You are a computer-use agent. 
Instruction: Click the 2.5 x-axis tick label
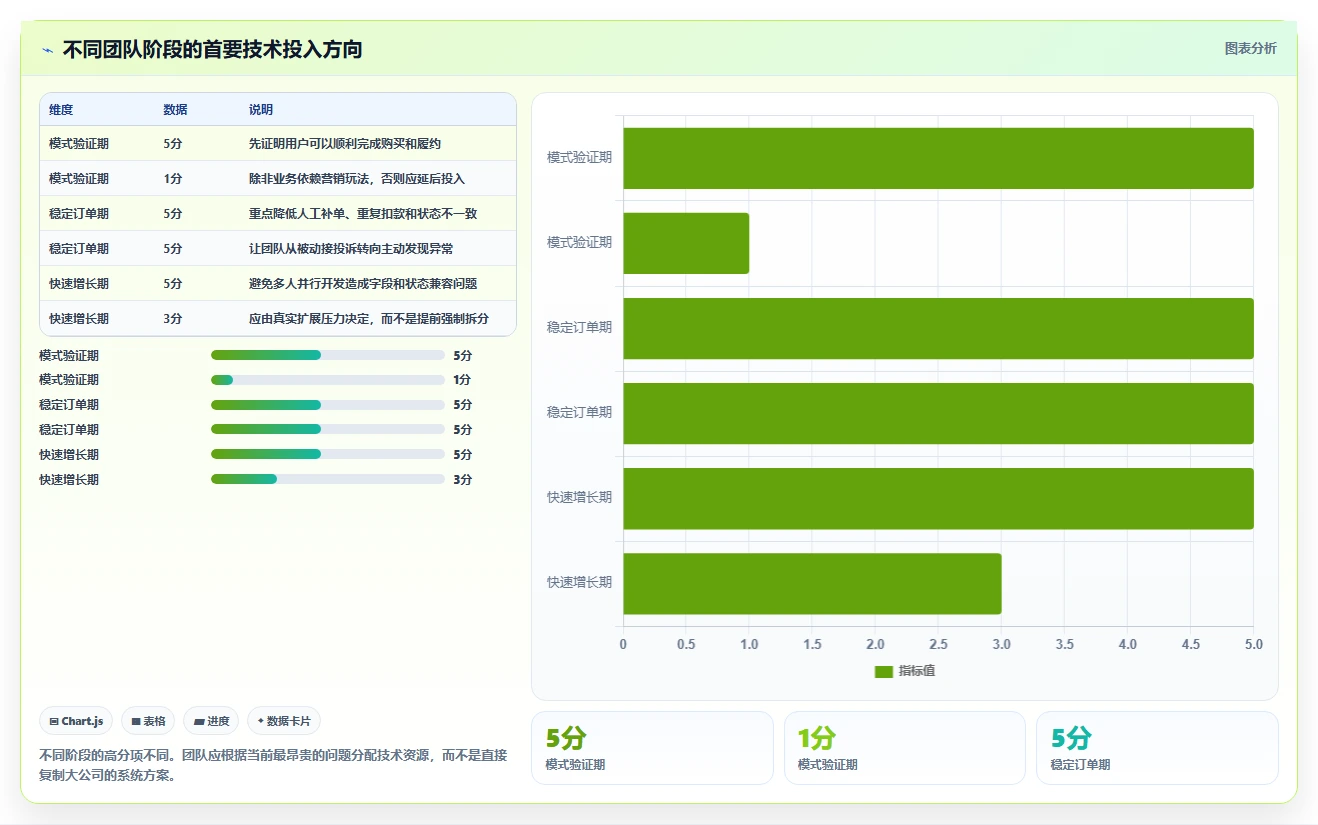pos(938,645)
